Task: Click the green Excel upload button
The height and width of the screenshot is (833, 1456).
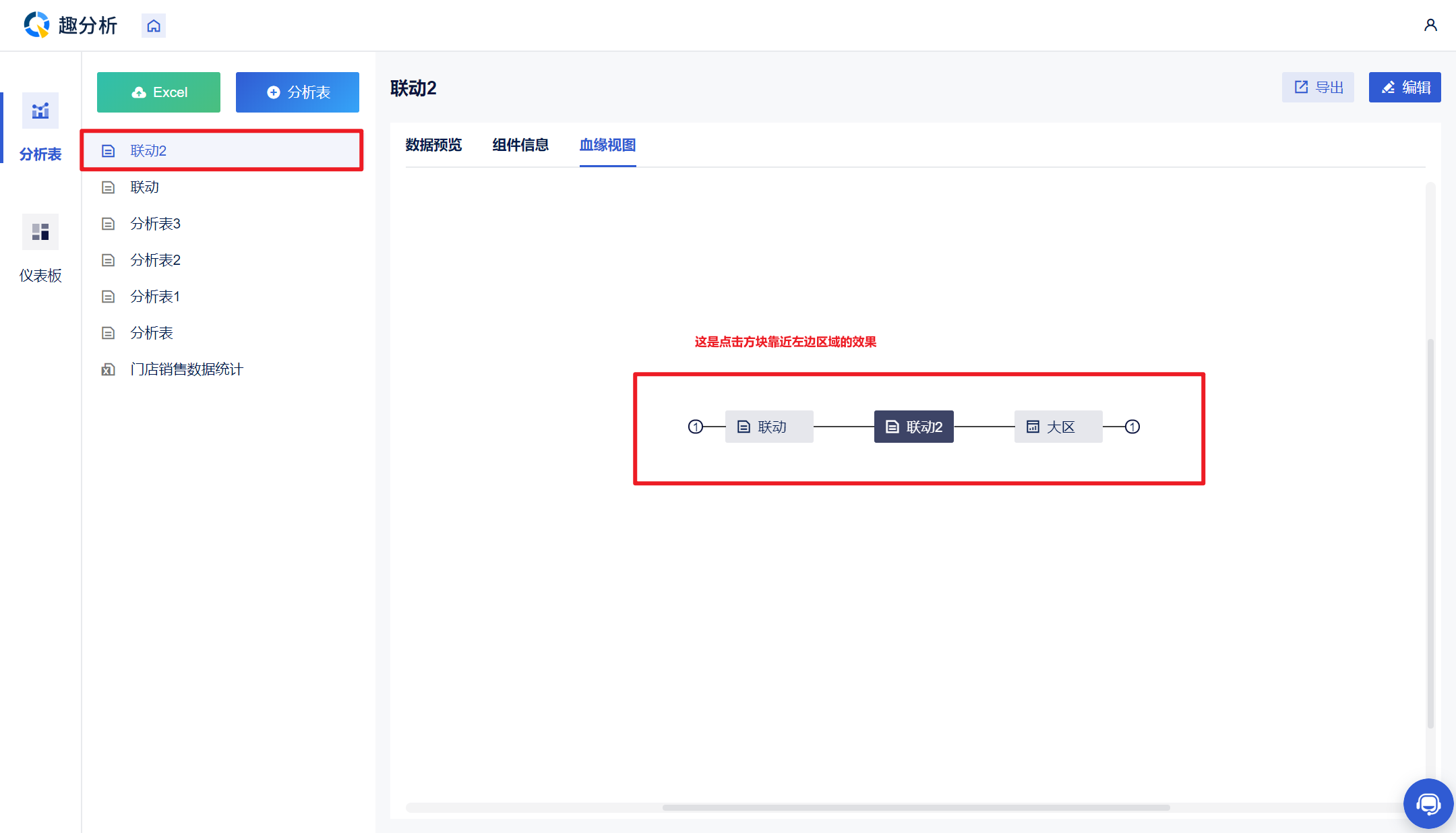Action: pyautogui.click(x=158, y=92)
